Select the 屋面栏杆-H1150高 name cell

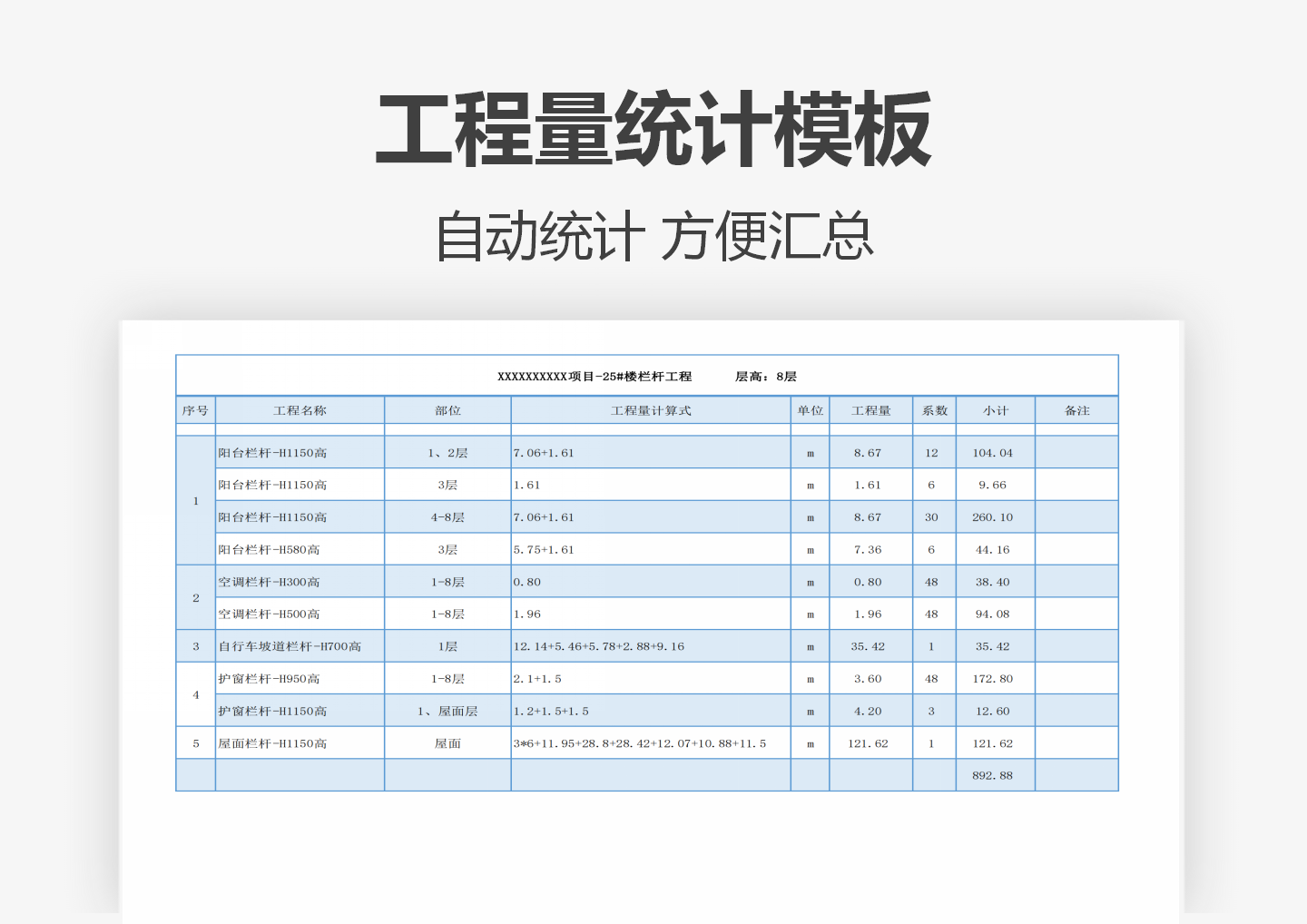pyautogui.click(x=272, y=743)
